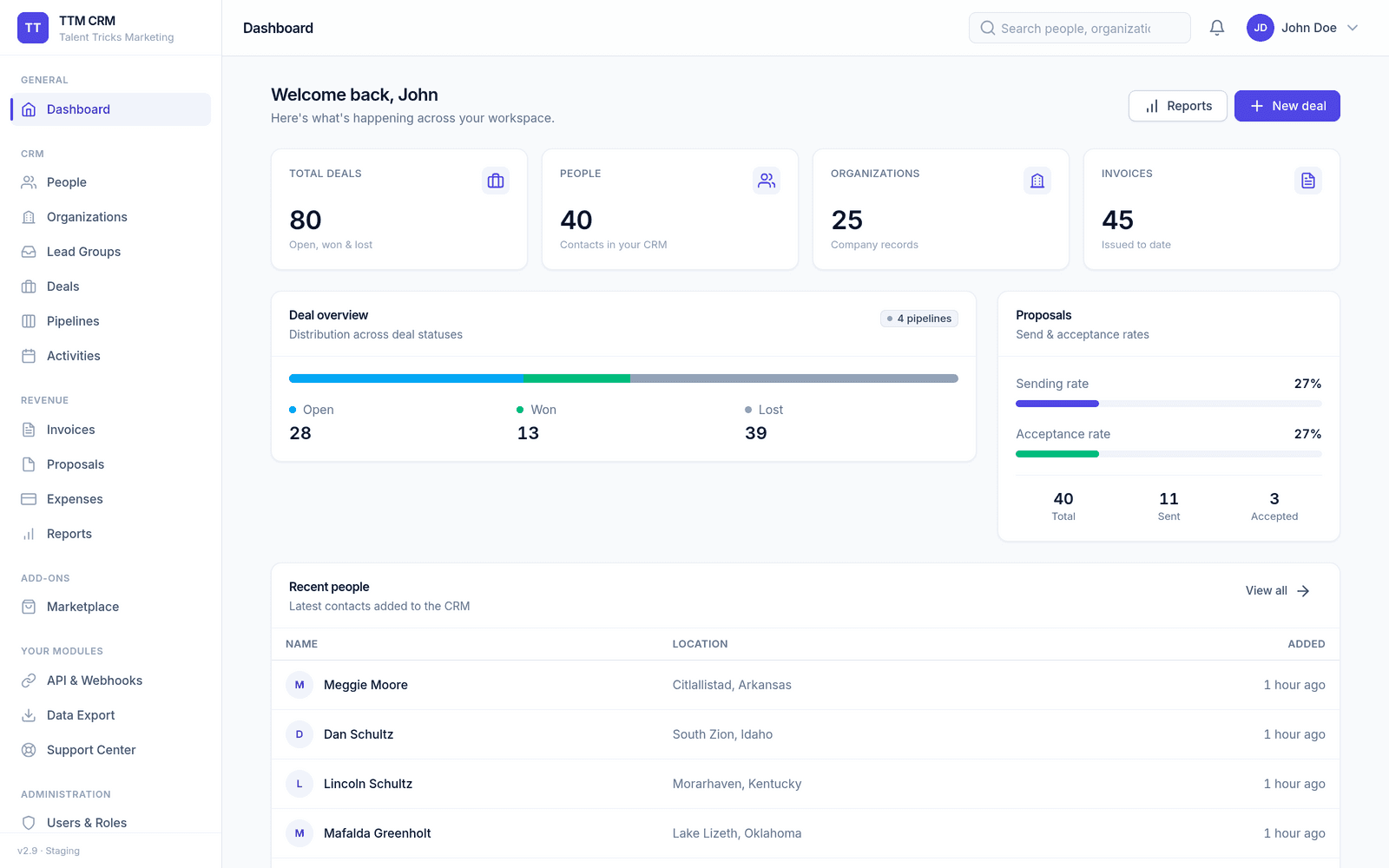Select Activities in the sidebar
Screen dimensions: 1389x868
111,356
